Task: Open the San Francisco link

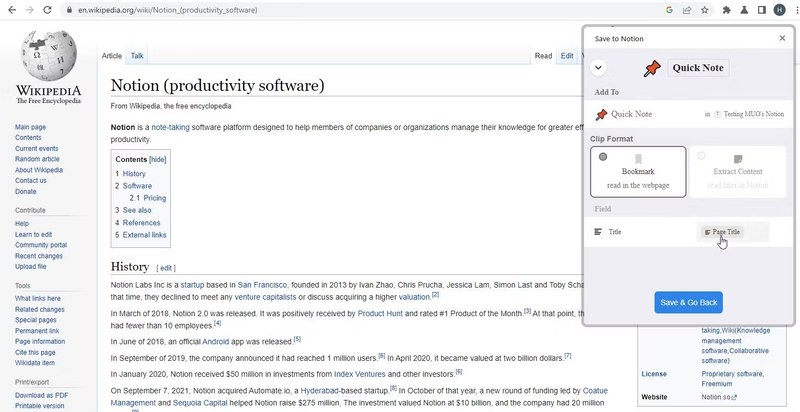Action: click(x=262, y=285)
